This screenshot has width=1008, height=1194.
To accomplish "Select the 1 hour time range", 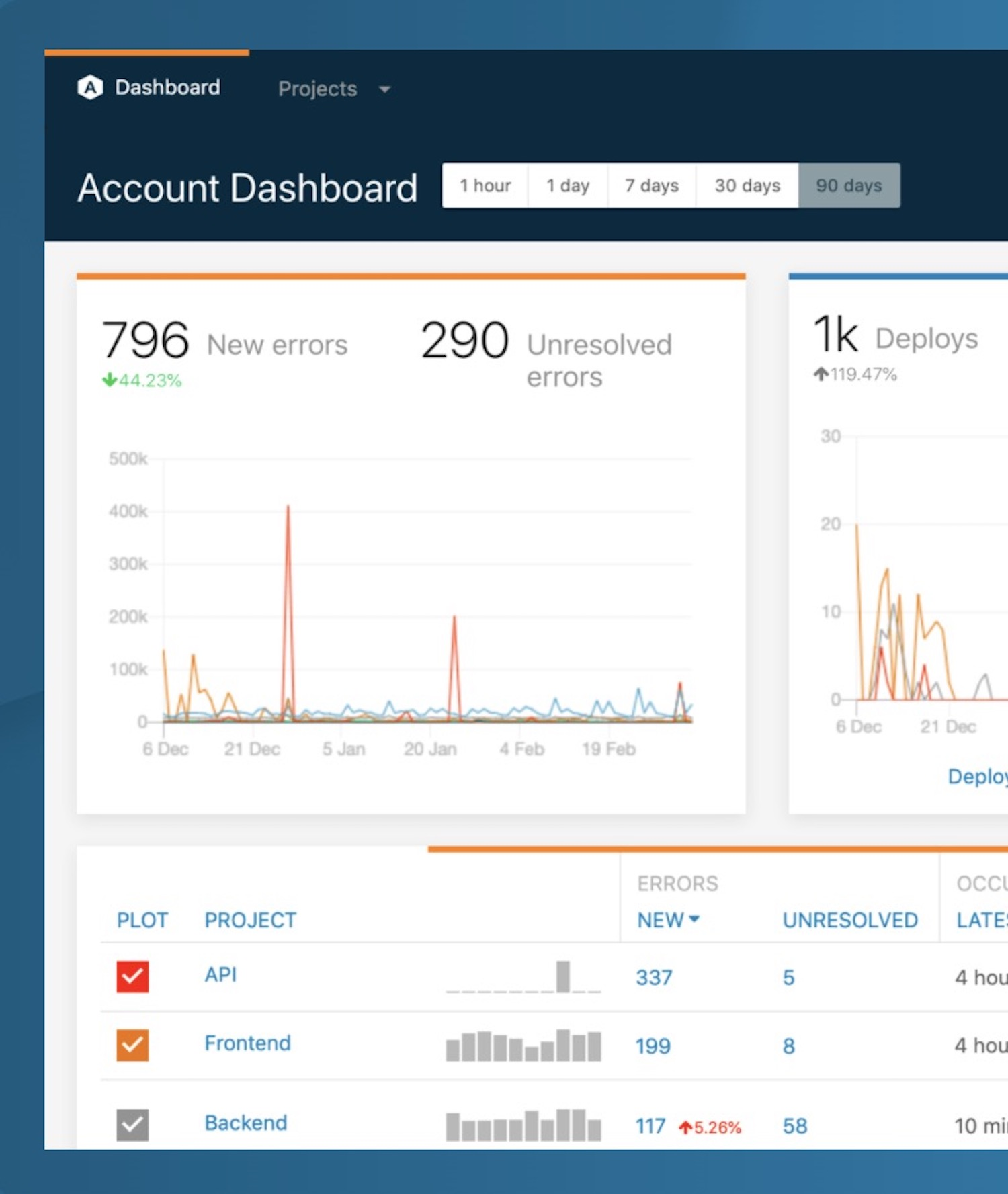I will (x=485, y=185).
